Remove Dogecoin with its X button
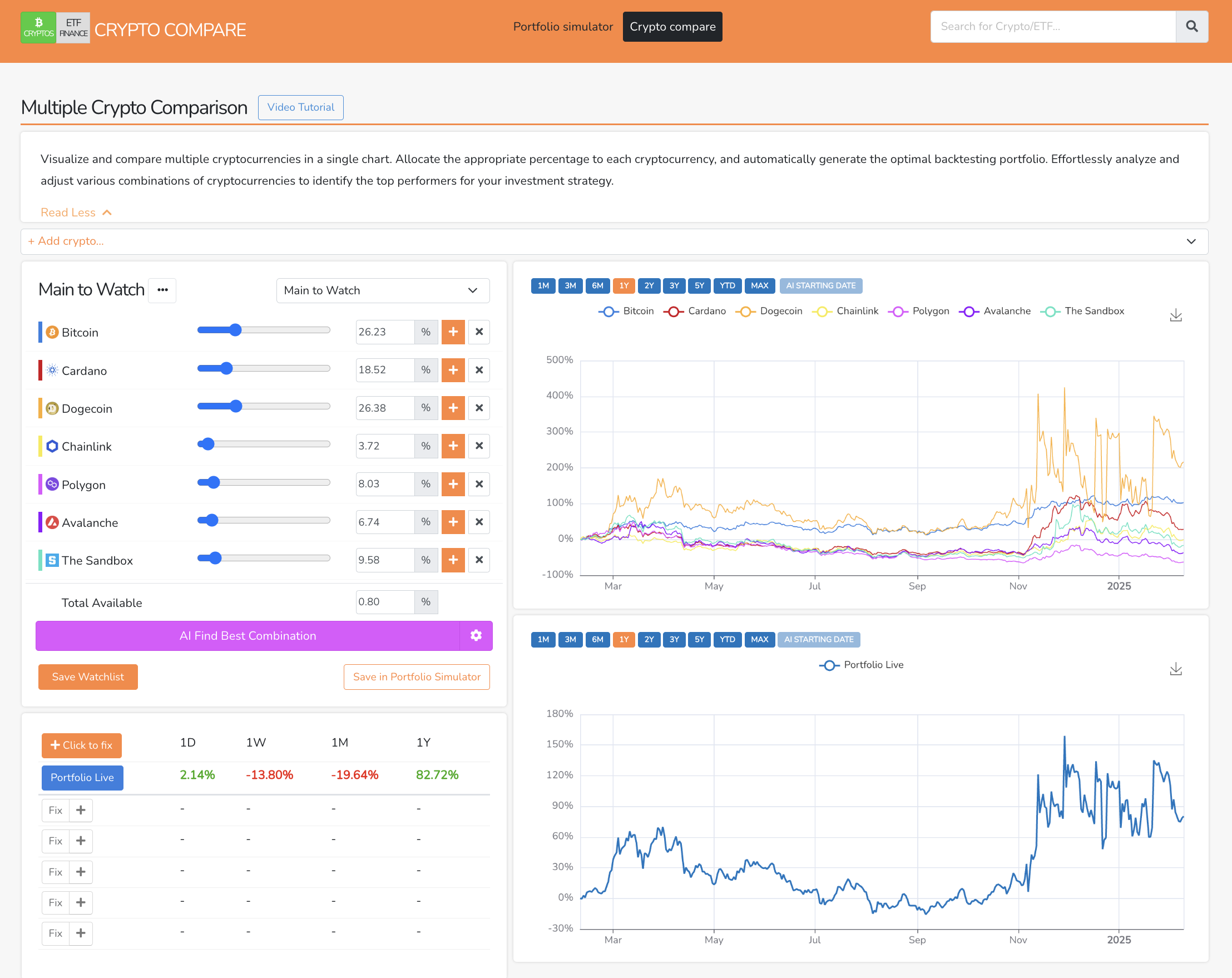The height and width of the screenshot is (978, 1232). (x=479, y=408)
